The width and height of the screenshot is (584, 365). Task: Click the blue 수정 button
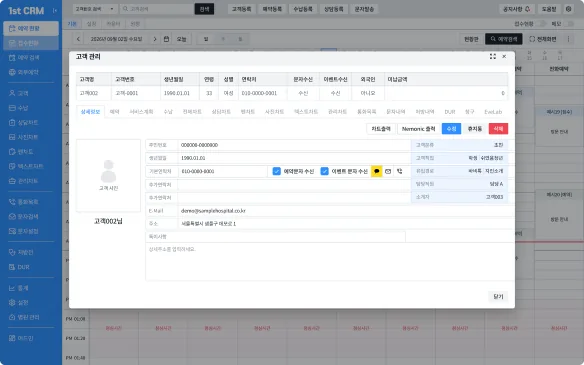pos(451,129)
